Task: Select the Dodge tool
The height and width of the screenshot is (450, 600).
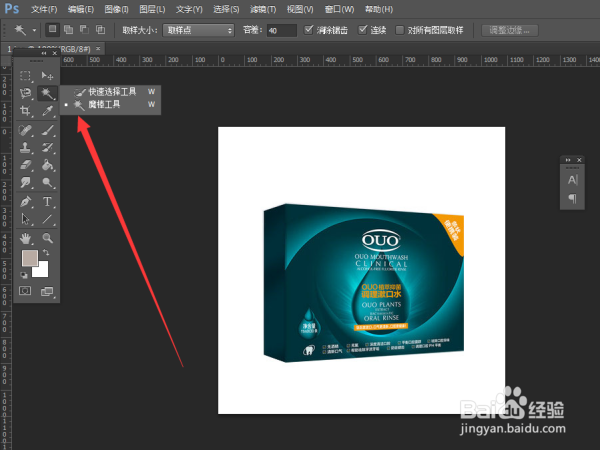Action: point(47,182)
